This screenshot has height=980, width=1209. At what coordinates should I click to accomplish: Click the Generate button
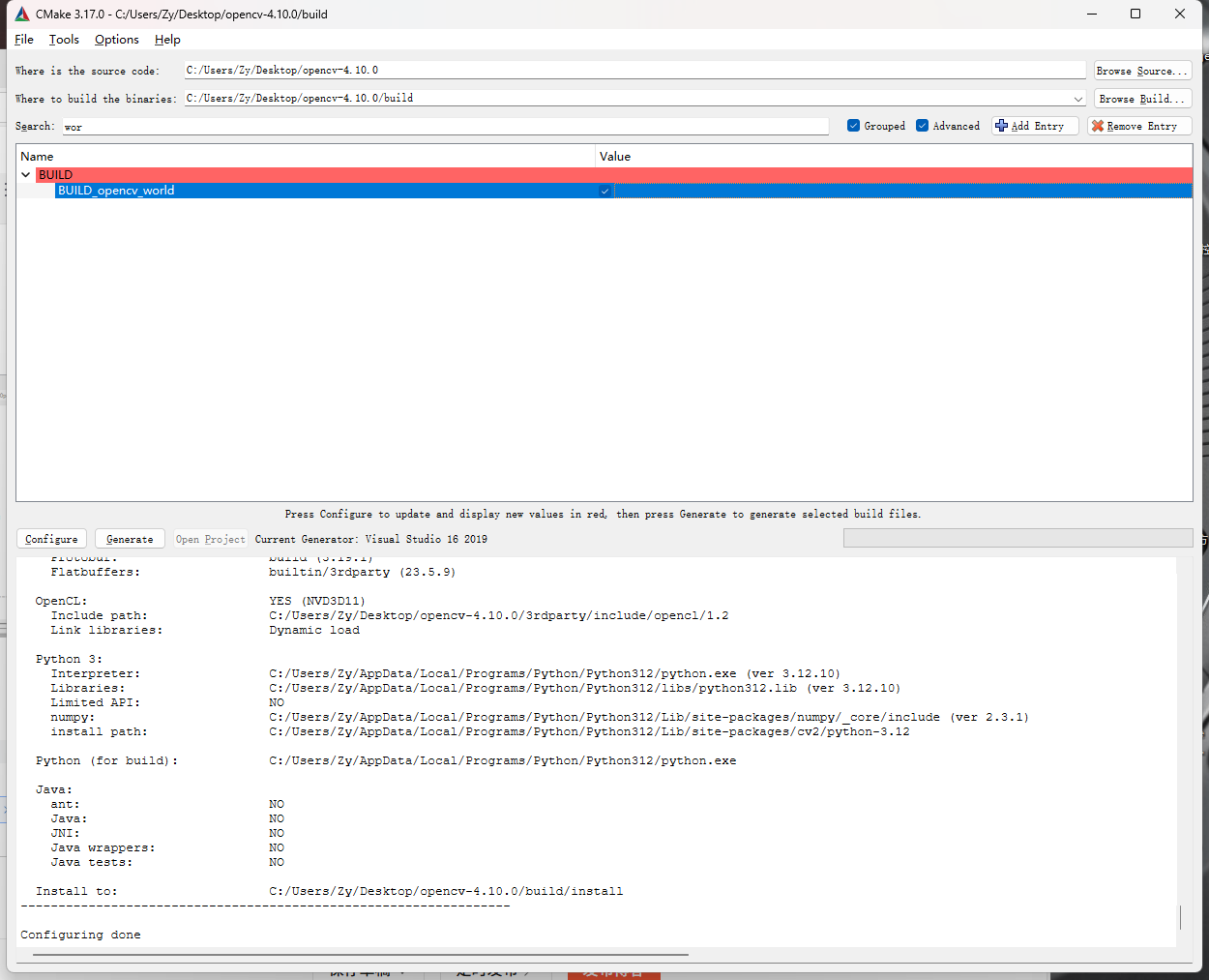(130, 539)
